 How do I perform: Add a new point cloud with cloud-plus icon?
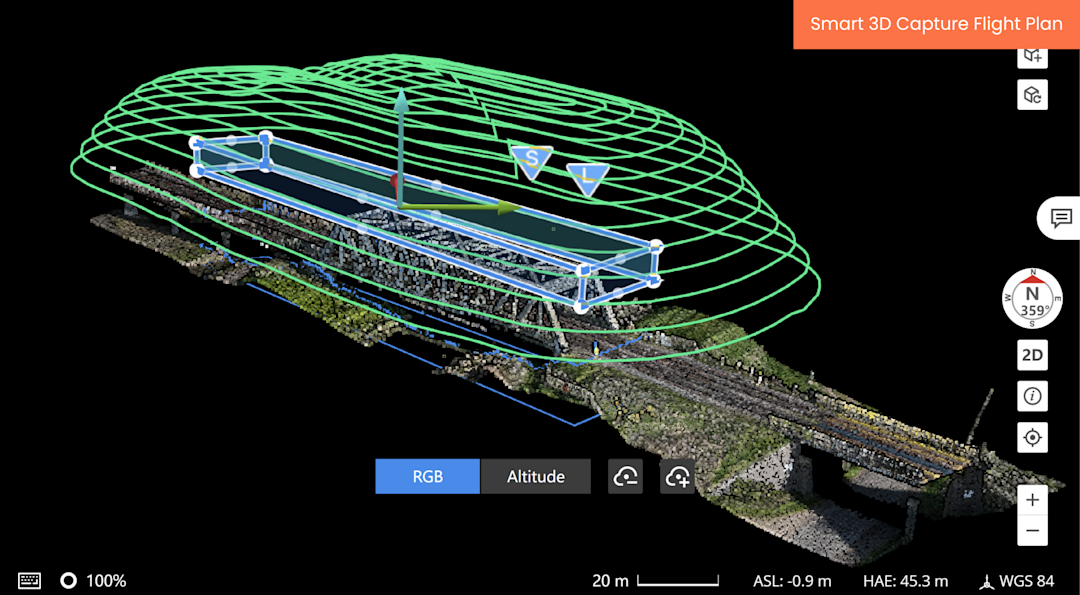[678, 476]
